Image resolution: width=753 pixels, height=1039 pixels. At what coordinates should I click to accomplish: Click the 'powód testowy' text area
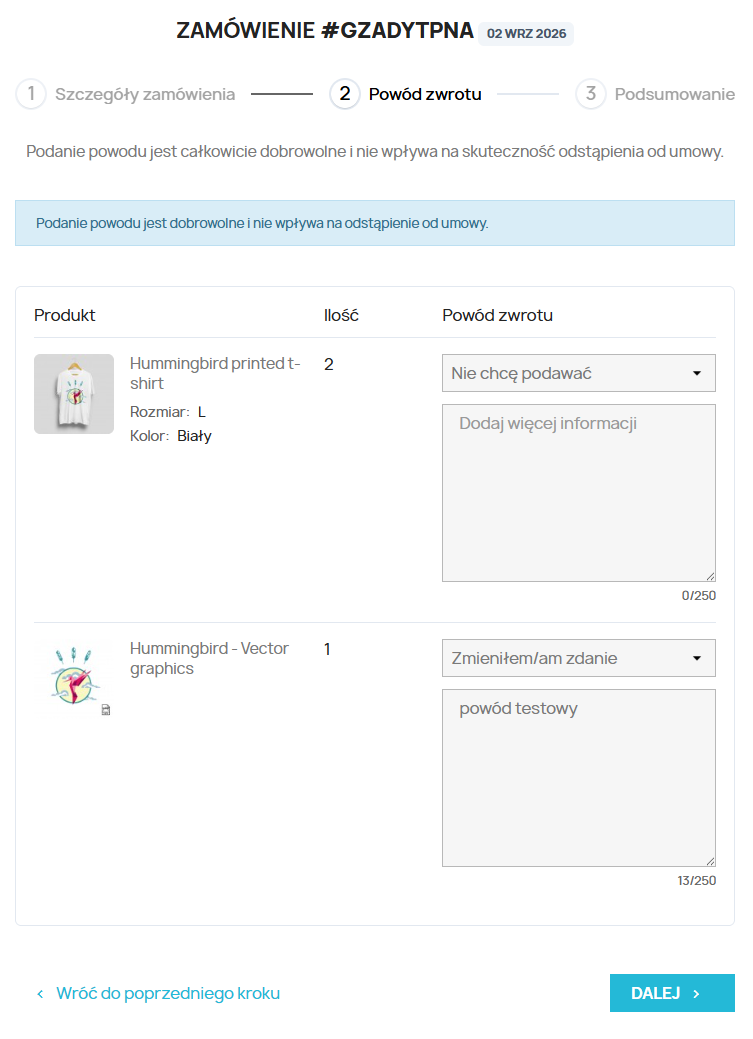tap(579, 778)
